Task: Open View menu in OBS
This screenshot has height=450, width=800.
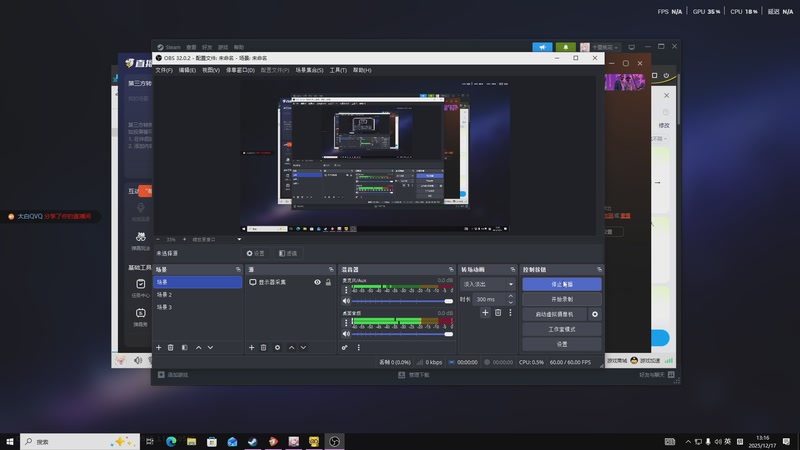Action: pyautogui.click(x=211, y=70)
